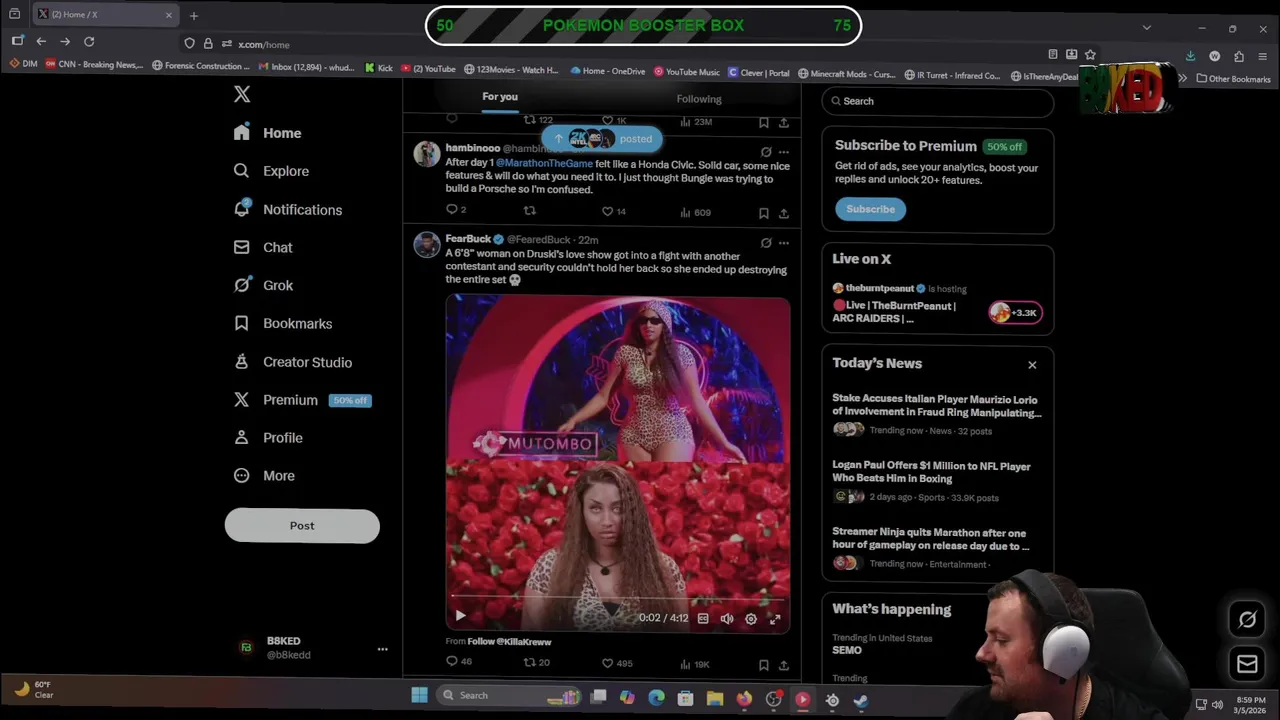Go back in browser history
The height and width of the screenshot is (720, 1280).
coord(41,41)
